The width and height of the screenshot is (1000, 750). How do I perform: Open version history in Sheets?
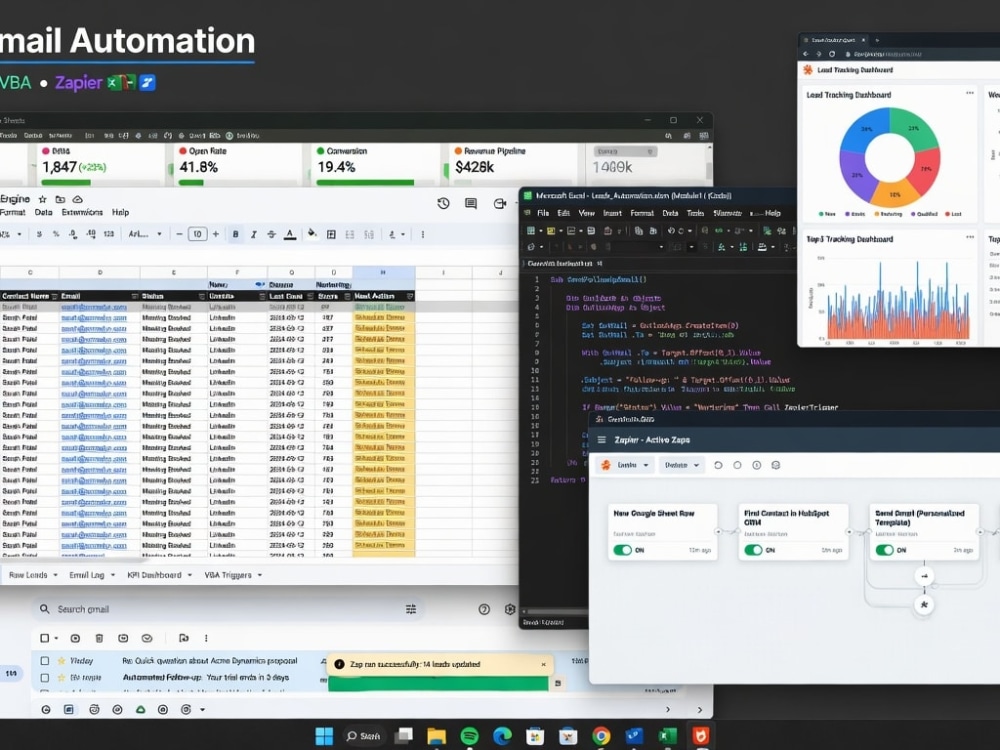443,203
